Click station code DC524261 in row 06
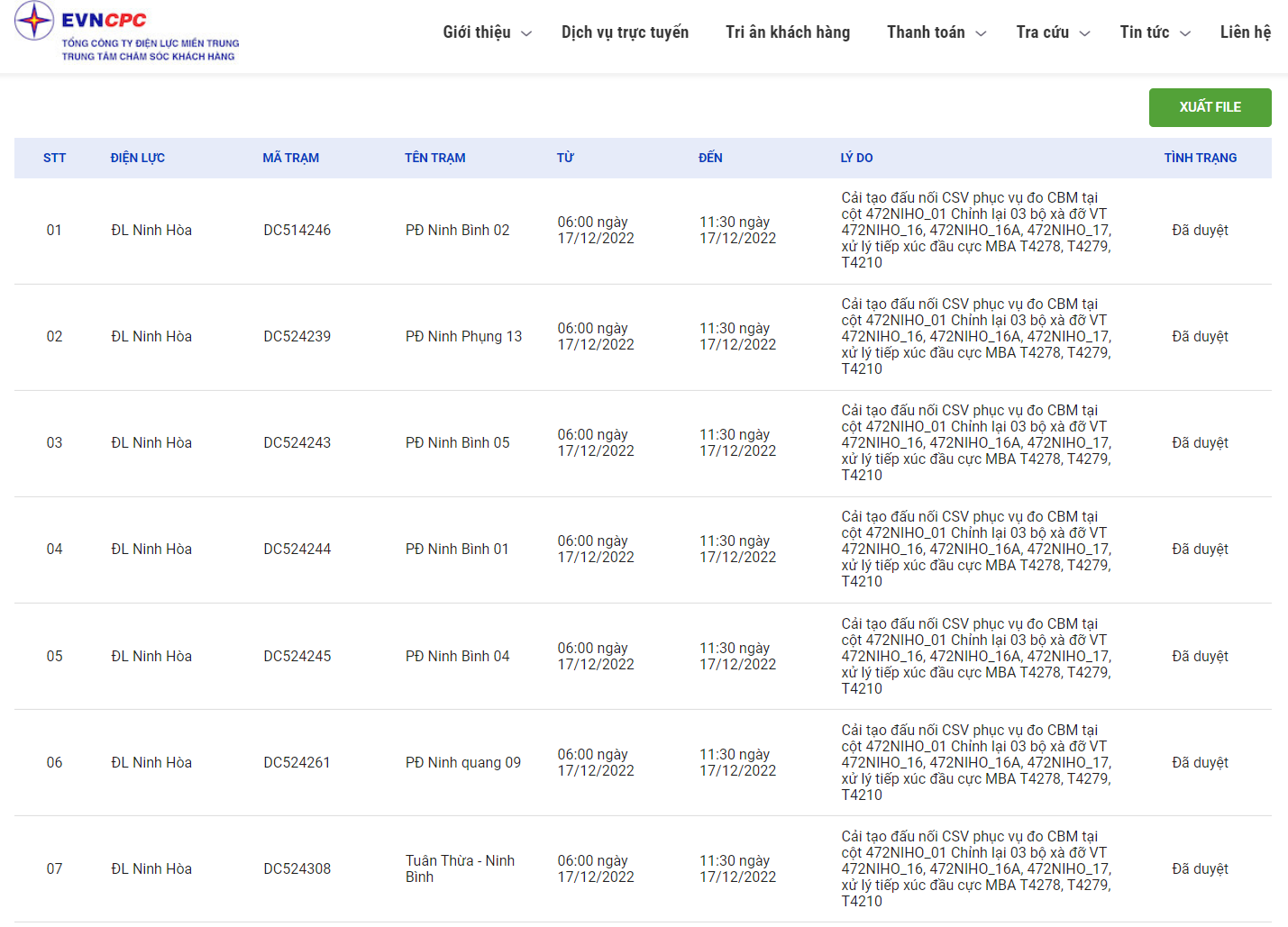 pos(297,763)
